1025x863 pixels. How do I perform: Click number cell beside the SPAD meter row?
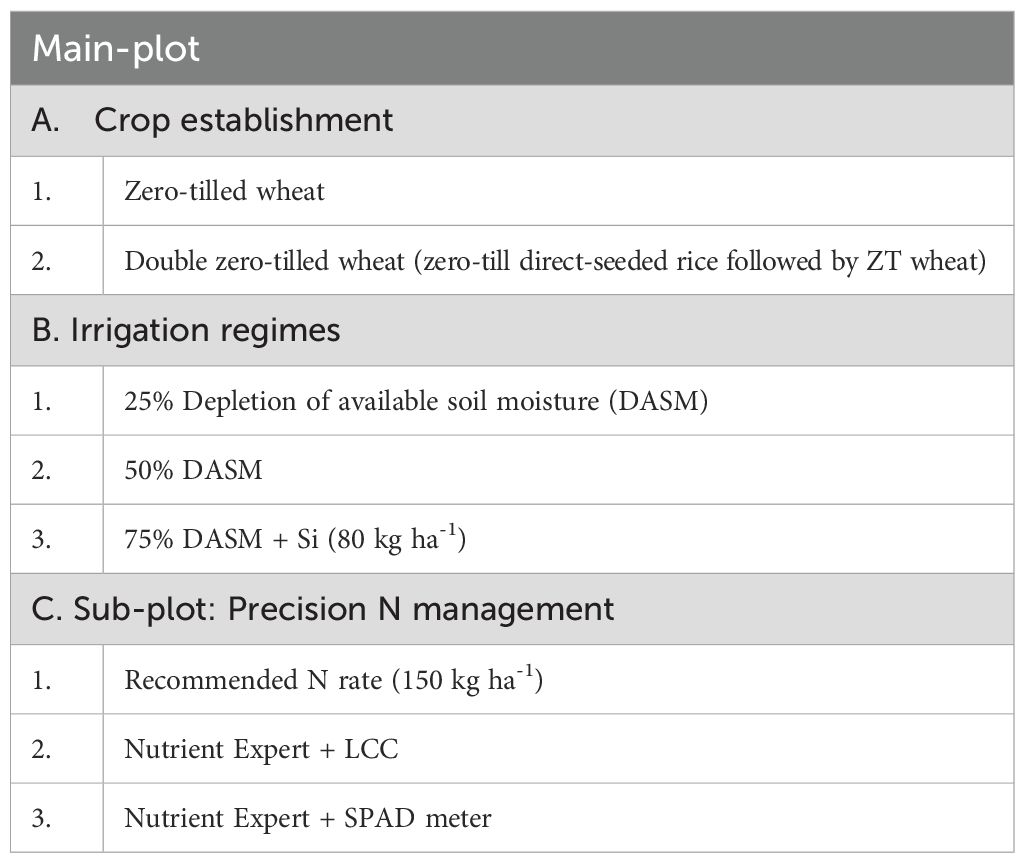(x=43, y=818)
